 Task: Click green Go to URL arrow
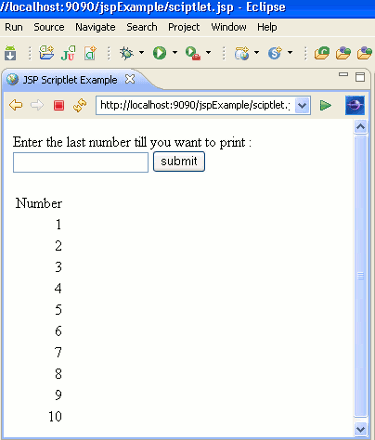(325, 105)
